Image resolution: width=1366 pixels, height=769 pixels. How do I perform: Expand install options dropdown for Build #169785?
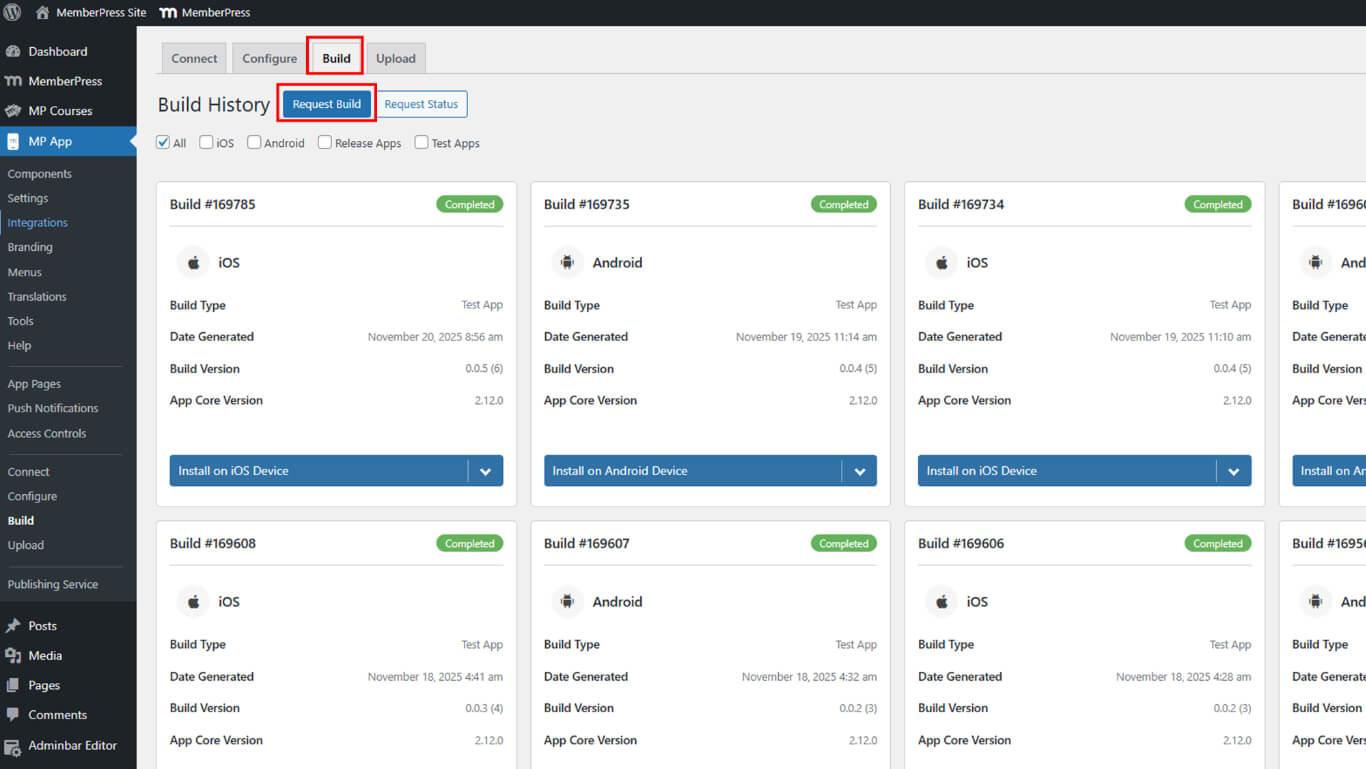click(x=485, y=471)
